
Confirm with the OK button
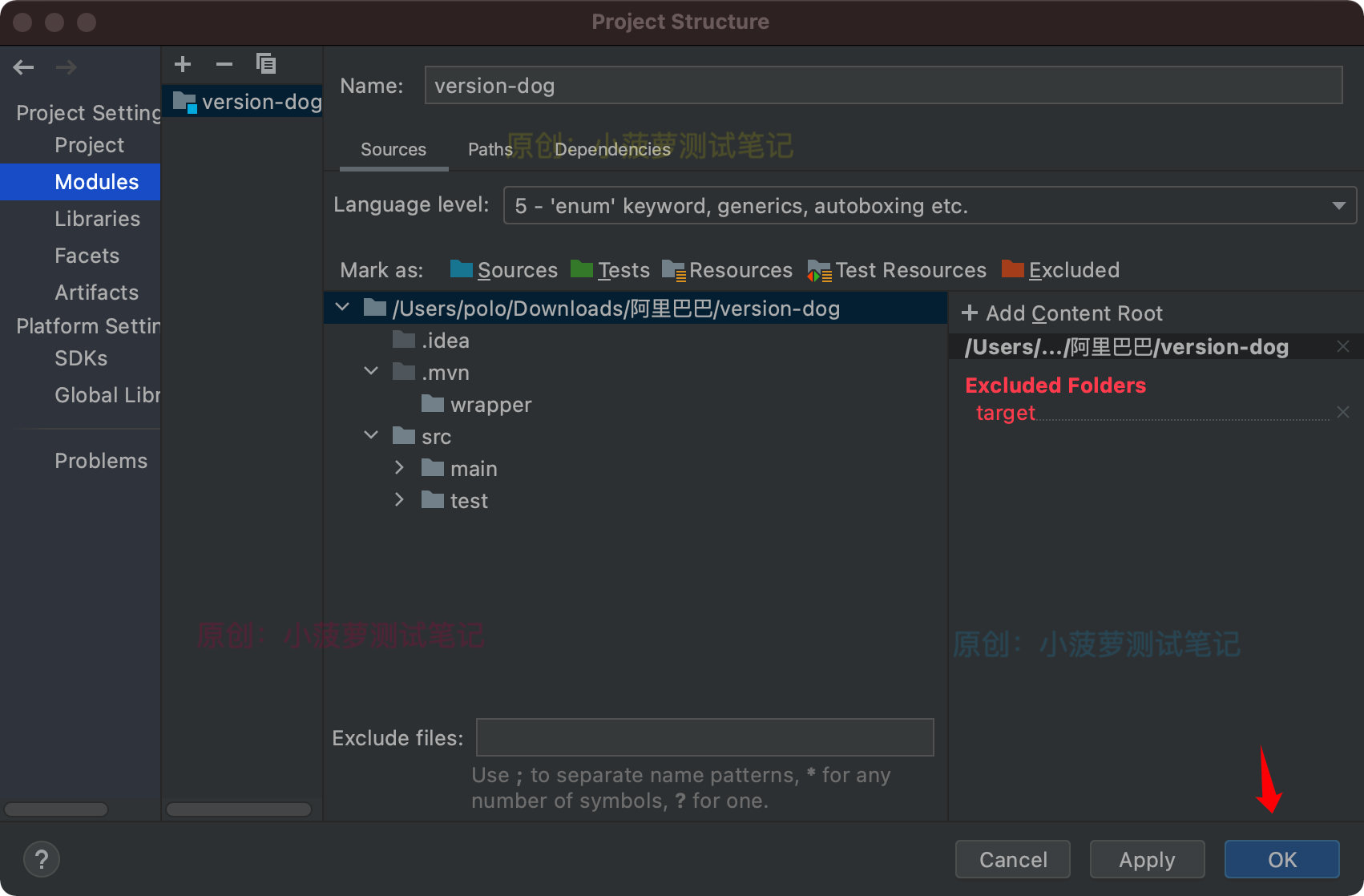[x=1282, y=859]
